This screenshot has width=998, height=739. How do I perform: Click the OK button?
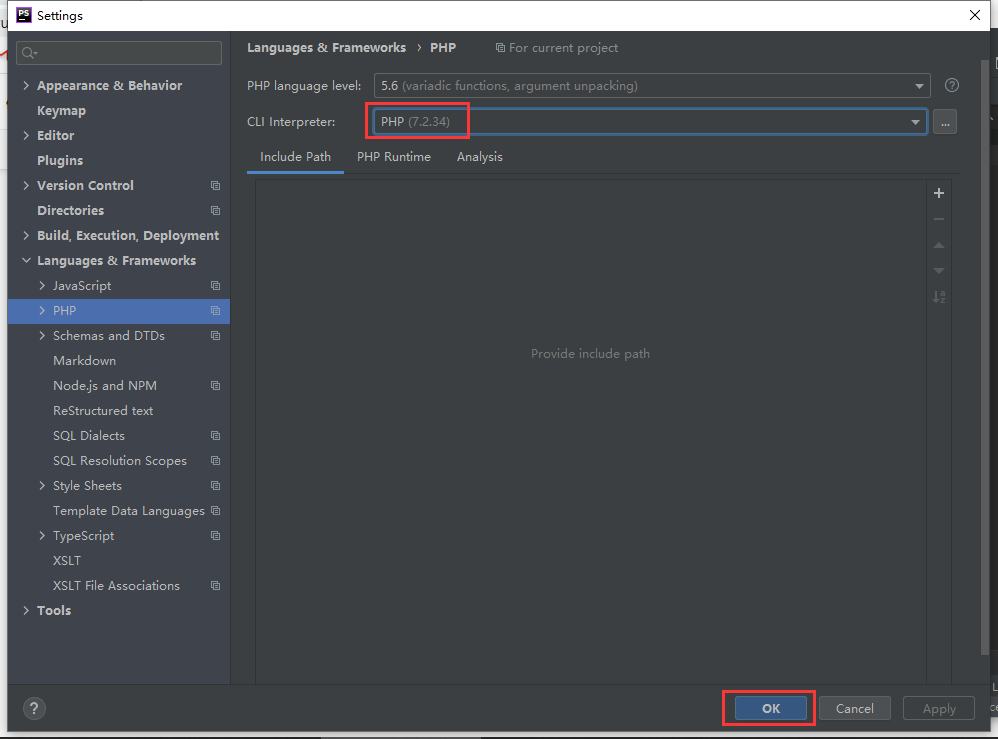pos(771,708)
